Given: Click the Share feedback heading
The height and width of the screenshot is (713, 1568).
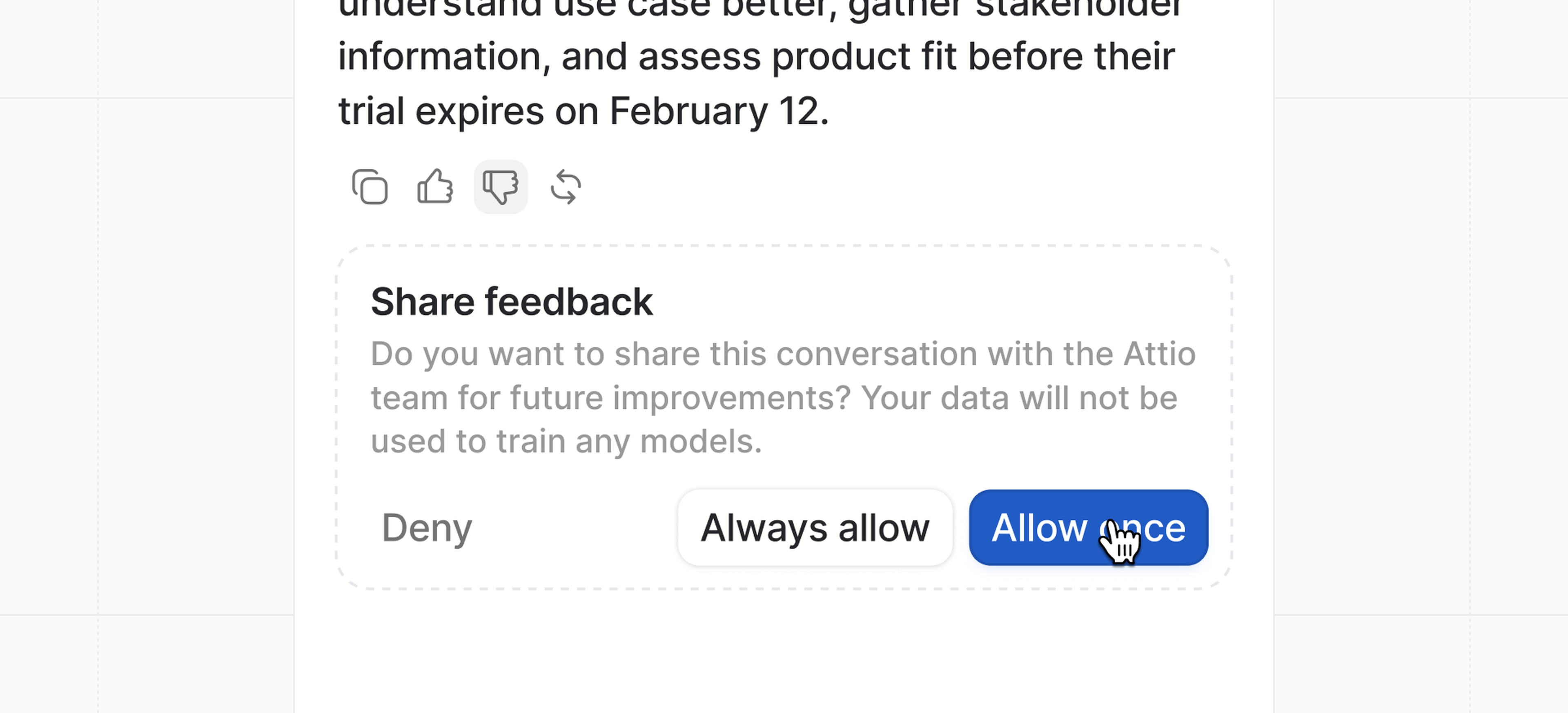Looking at the screenshot, I should (x=511, y=302).
